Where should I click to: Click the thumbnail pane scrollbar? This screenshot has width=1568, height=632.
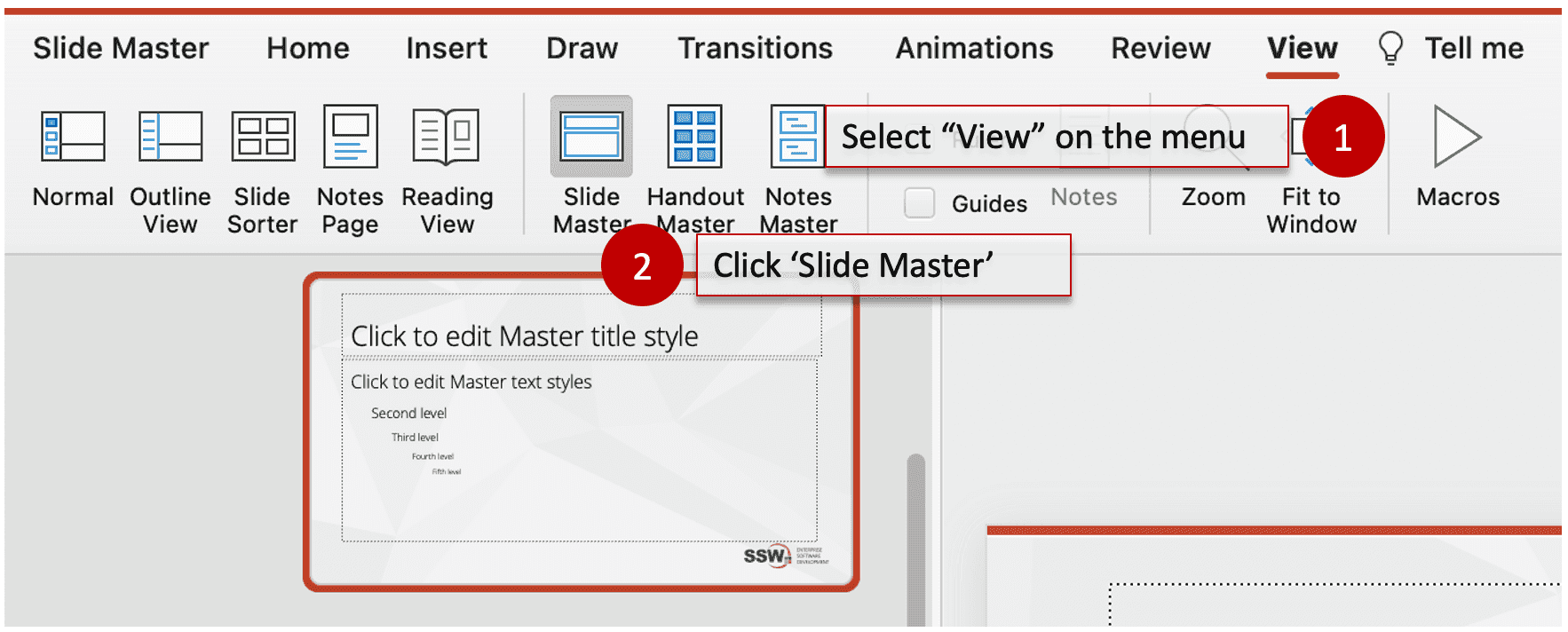point(915,533)
